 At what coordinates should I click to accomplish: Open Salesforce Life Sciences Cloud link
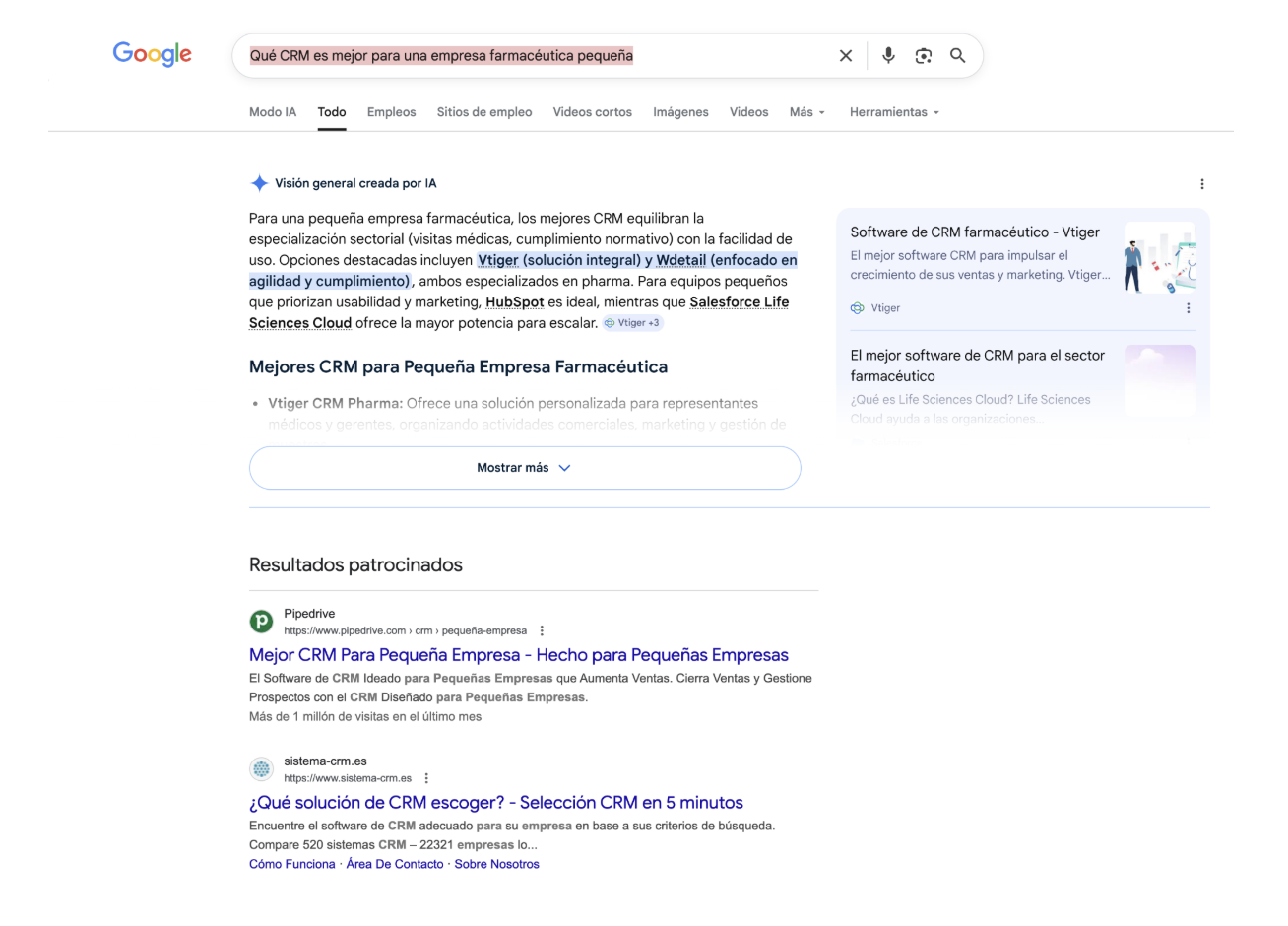[519, 312]
